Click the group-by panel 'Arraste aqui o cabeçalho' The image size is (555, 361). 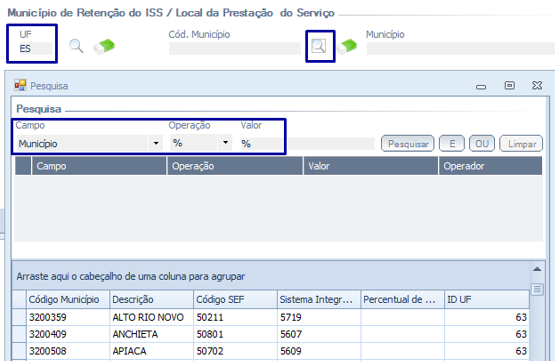tap(271, 276)
